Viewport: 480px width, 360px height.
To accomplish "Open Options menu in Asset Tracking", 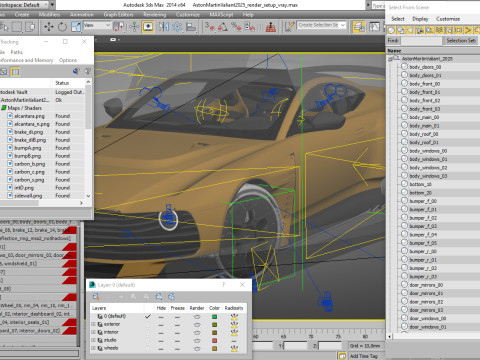I will pyautogui.click(x=68, y=60).
